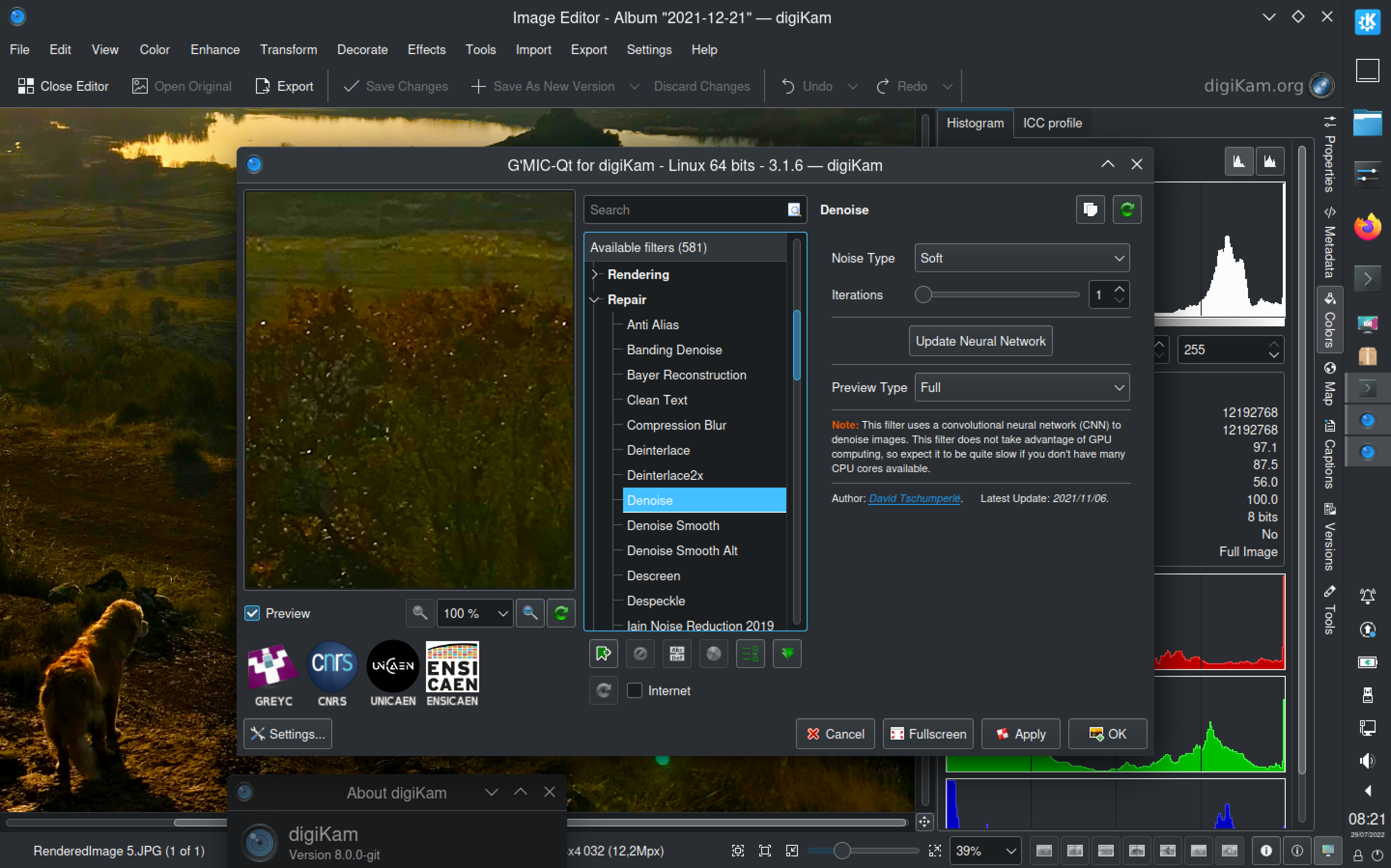Viewport: 1391px width, 868px height.
Task: Click the Update Neural Network button
Action: tap(981, 341)
